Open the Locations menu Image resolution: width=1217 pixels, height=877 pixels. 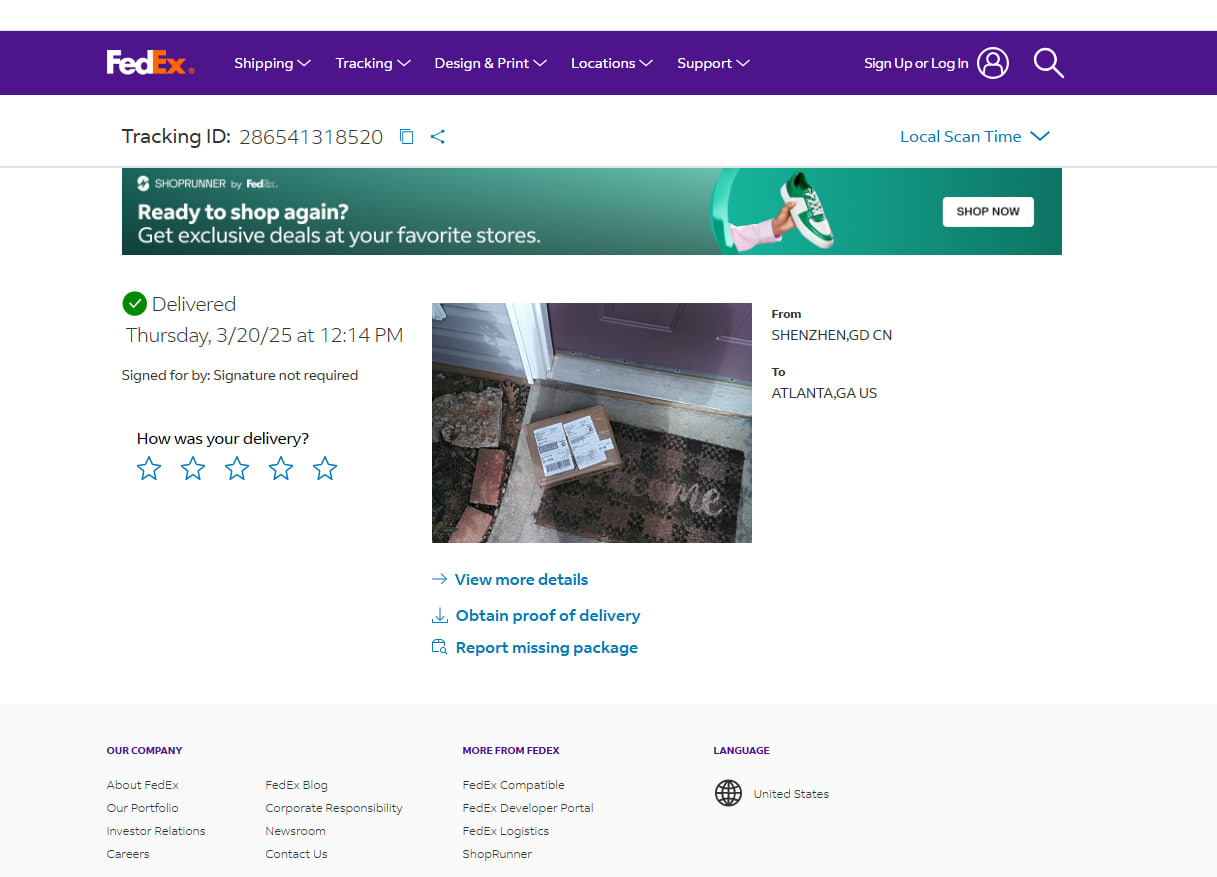point(611,63)
